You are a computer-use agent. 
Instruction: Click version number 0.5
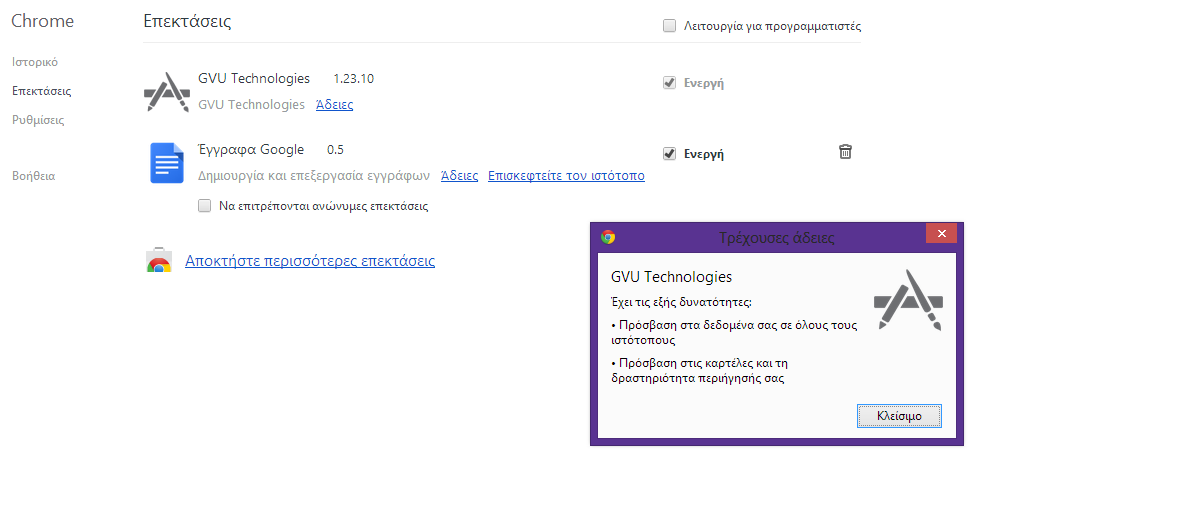(335, 150)
